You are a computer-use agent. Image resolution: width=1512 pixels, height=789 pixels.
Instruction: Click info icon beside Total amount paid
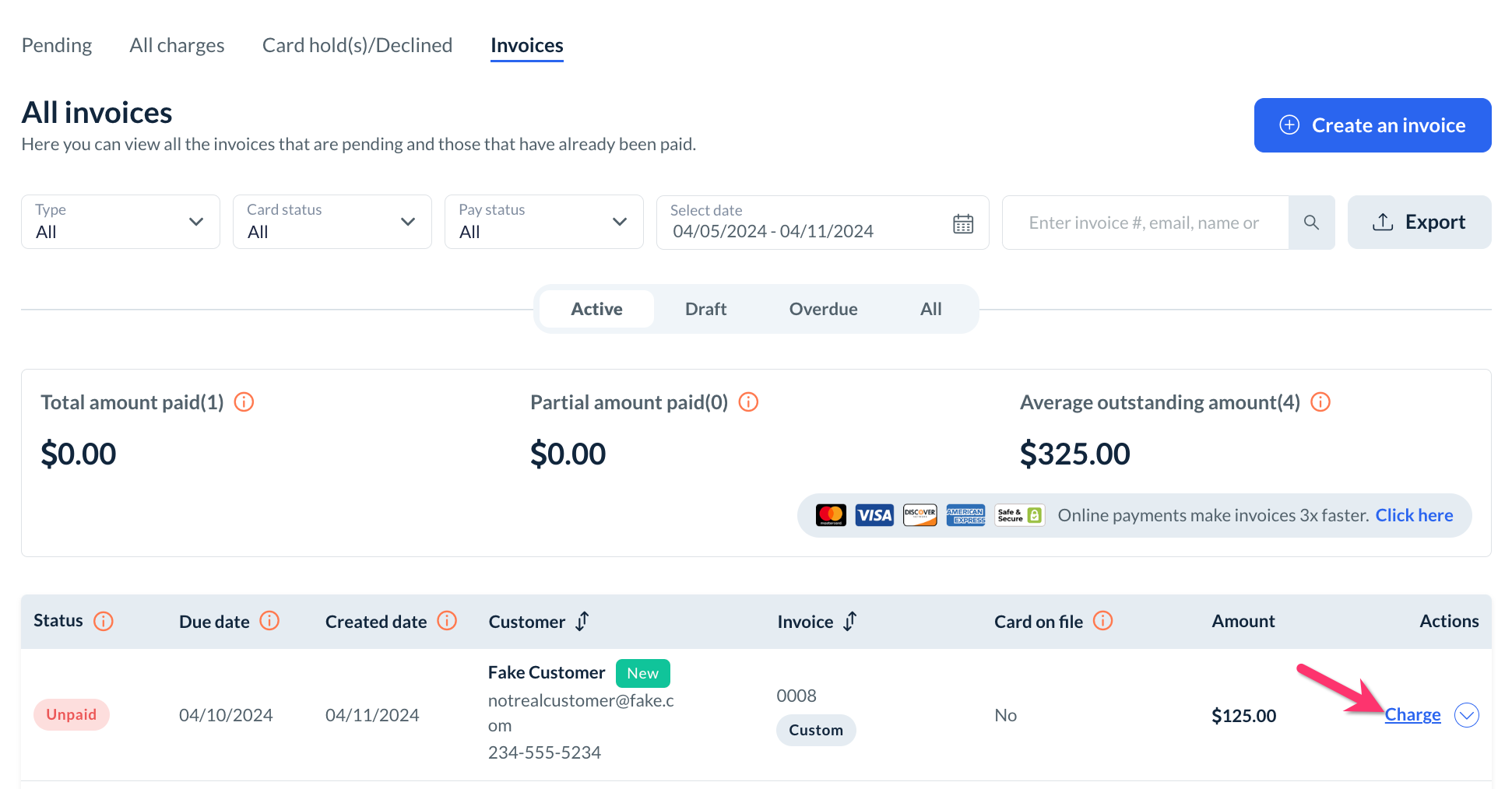tap(244, 402)
